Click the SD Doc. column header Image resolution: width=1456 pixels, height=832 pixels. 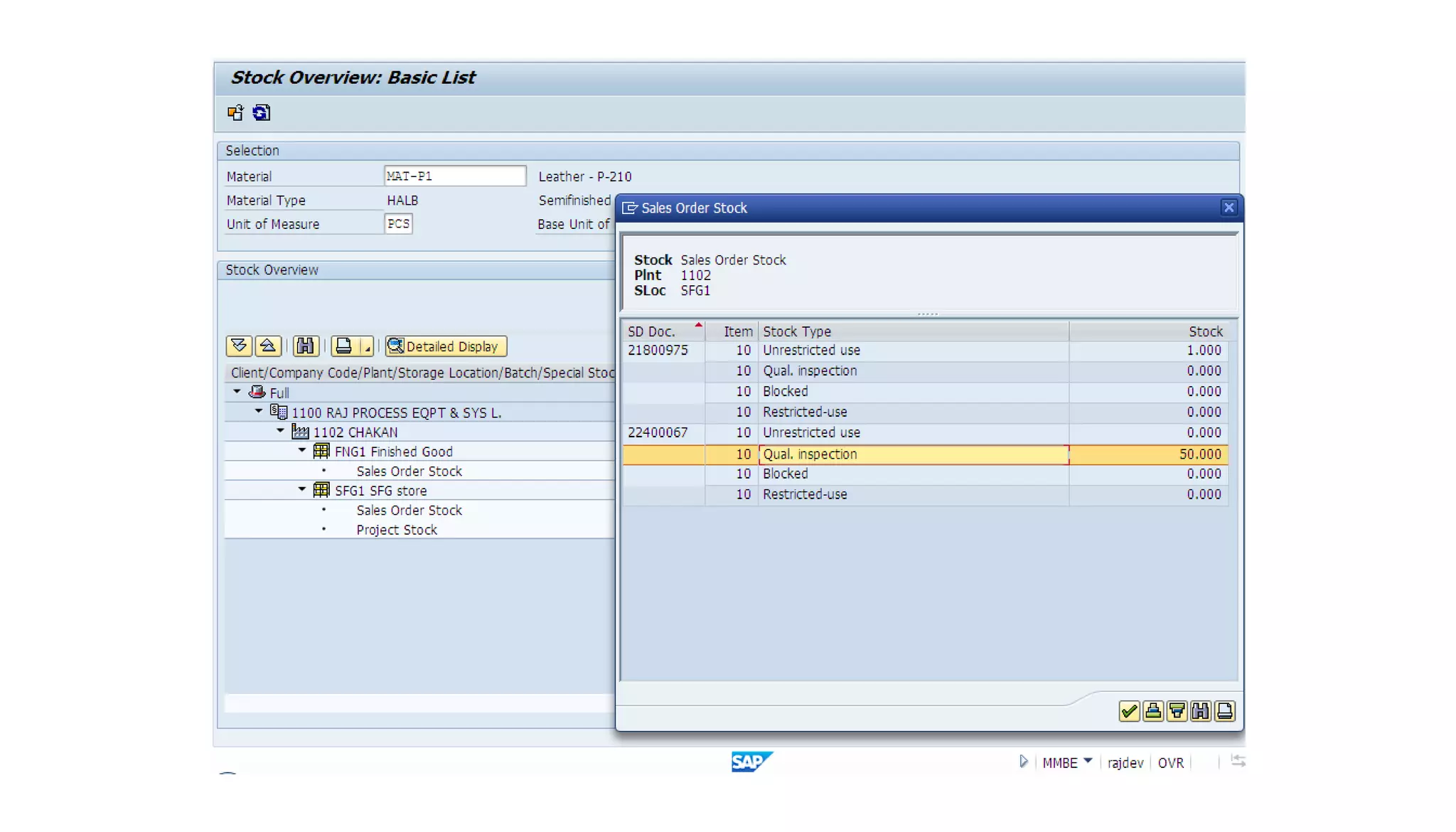[652, 331]
